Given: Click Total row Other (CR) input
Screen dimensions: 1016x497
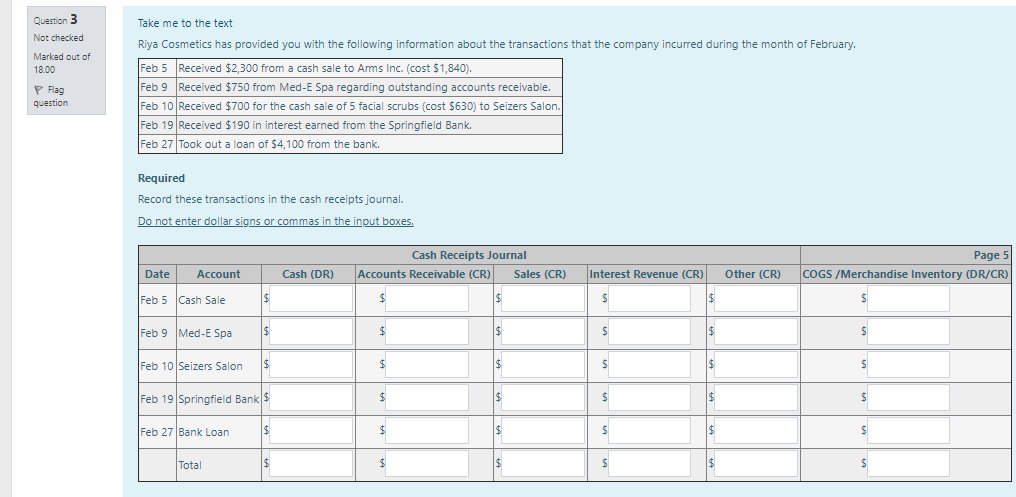Looking at the screenshot, I should coord(756,464).
